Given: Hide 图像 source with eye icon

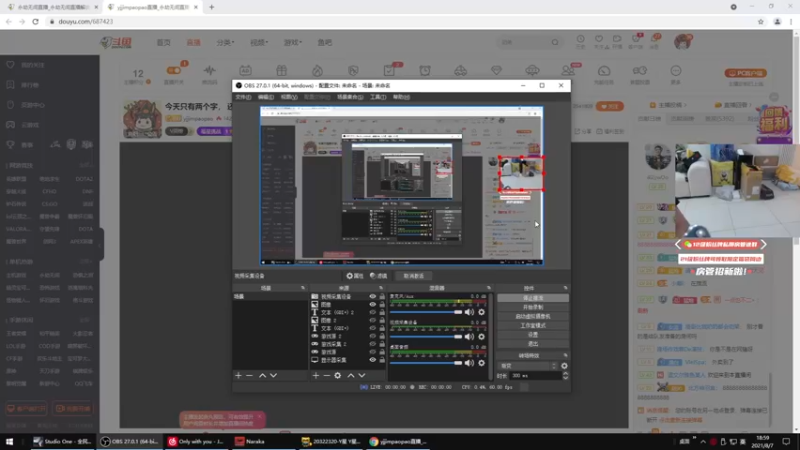Looking at the screenshot, I should tap(373, 304).
